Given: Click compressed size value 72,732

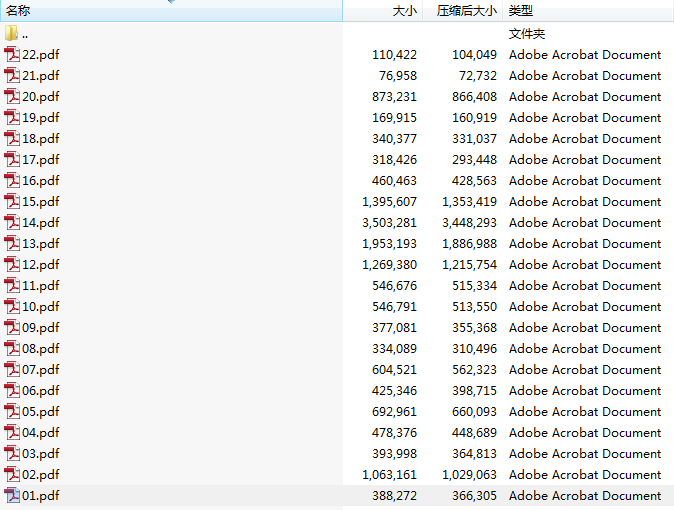Looking at the screenshot, I should (478, 76).
